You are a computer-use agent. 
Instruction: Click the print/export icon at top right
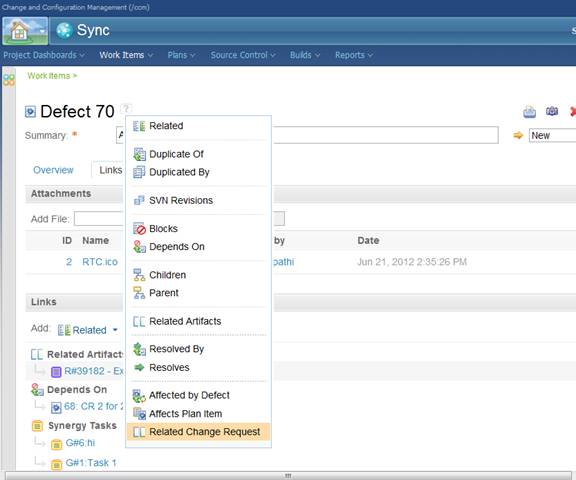(529, 112)
